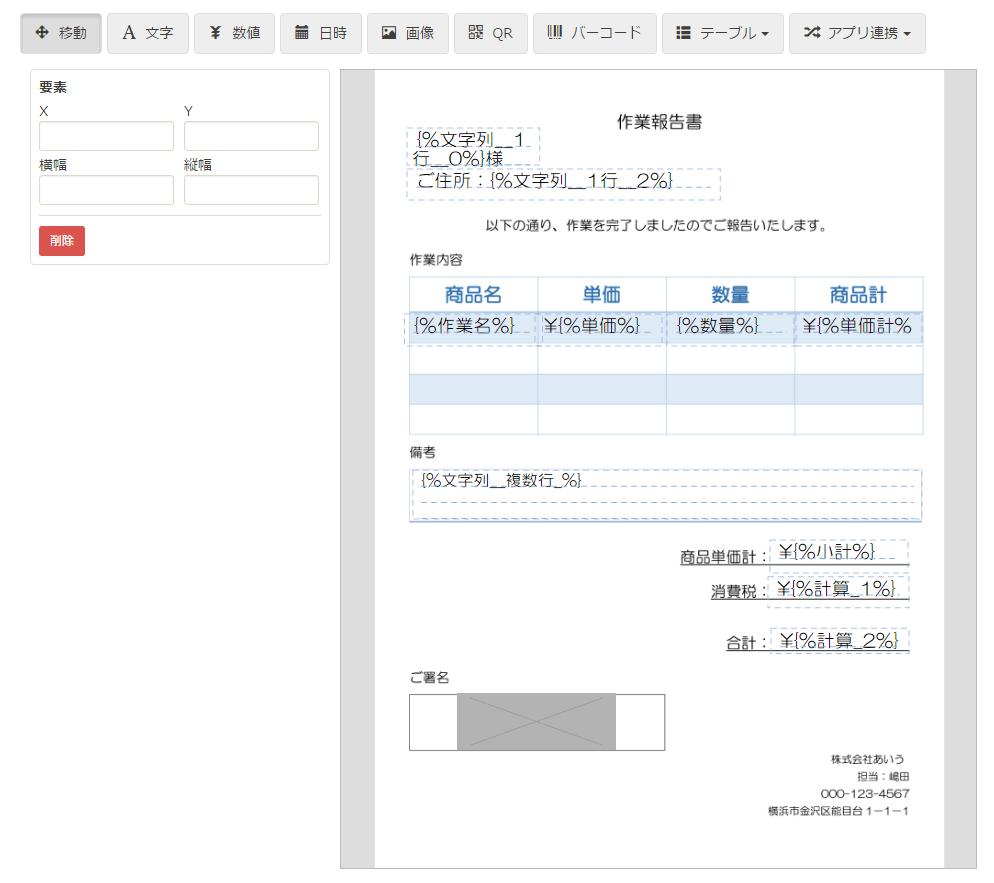Screen dimensions: 994x883
Task: Select the ご住所 address text field
Action: [x=563, y=182]
